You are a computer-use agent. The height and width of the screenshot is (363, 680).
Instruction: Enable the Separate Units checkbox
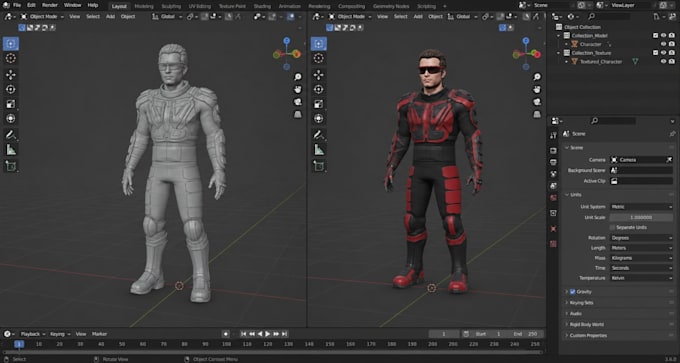click(612, 227)
